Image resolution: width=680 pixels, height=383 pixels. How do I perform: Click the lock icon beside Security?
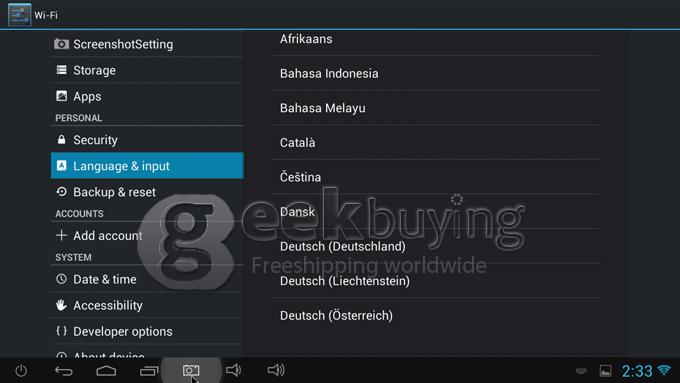pos(62,140)
